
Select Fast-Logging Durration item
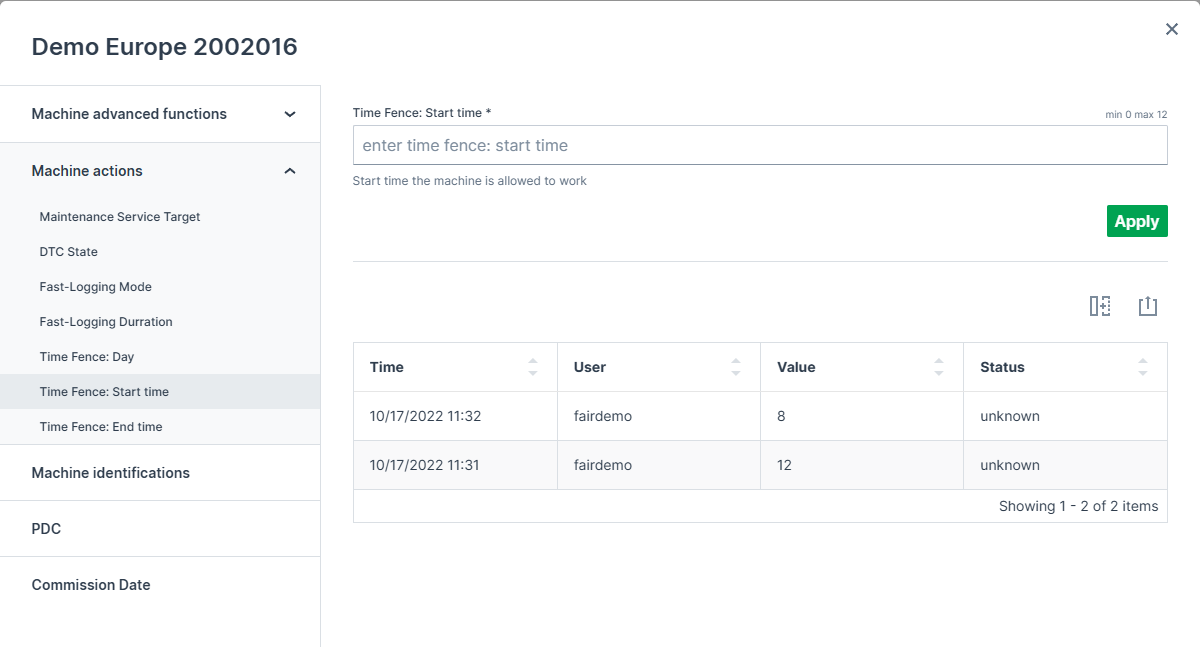click(x=106, y=322)
